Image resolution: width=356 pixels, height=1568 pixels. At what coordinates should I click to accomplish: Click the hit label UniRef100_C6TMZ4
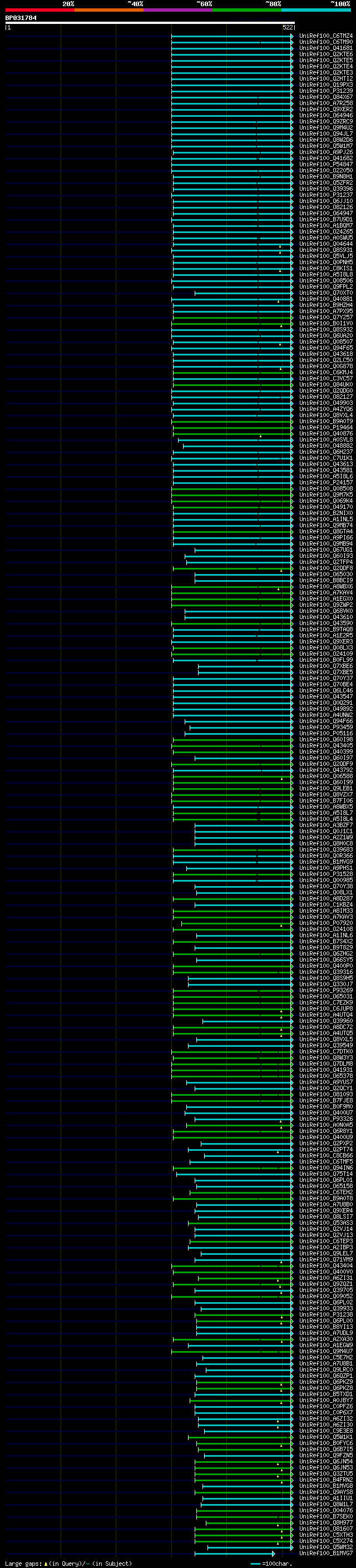click(325, 36)
